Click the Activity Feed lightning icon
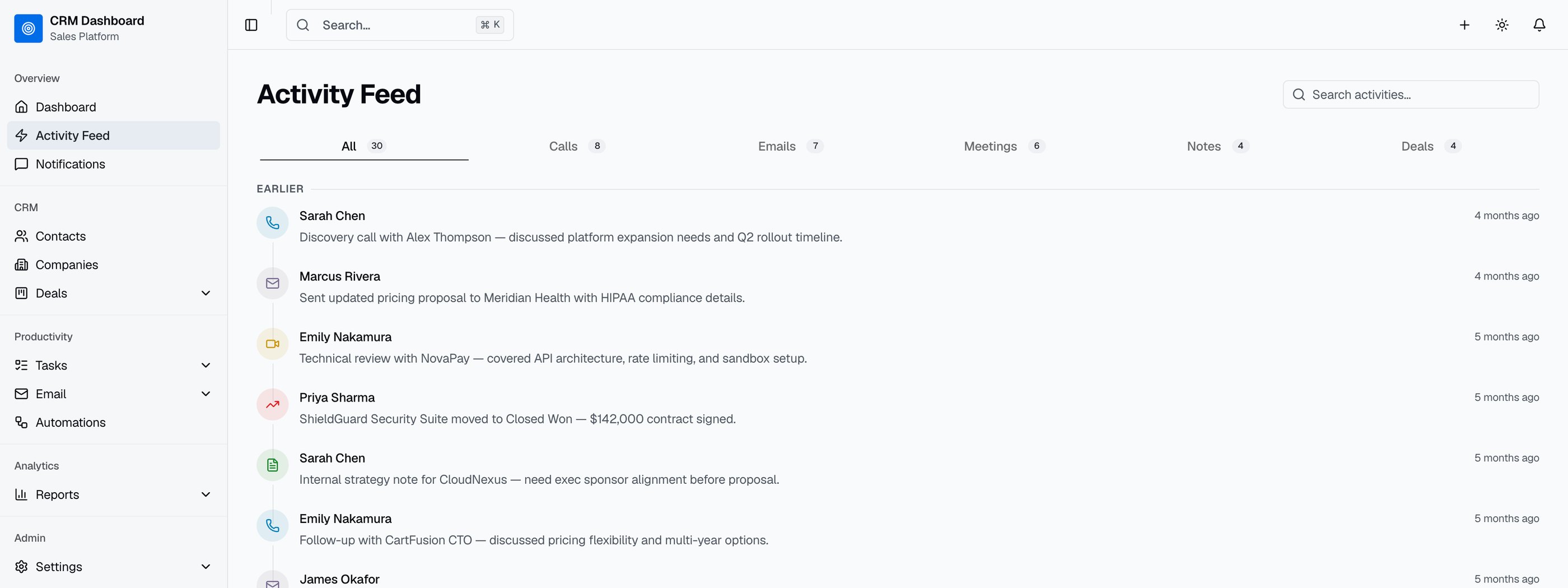 (x=21, y=135)
